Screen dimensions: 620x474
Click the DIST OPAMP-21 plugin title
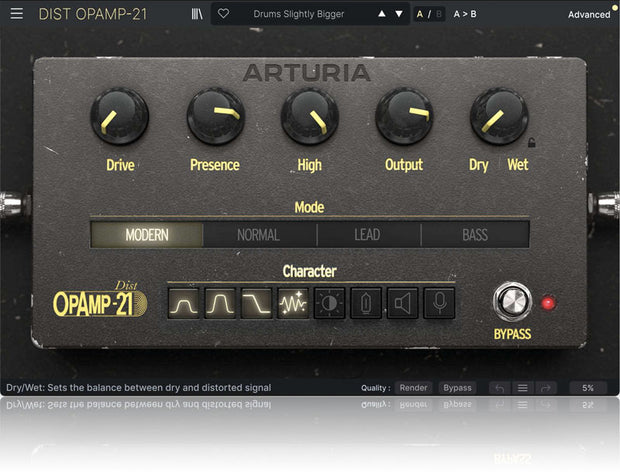[x=93, y=14]
